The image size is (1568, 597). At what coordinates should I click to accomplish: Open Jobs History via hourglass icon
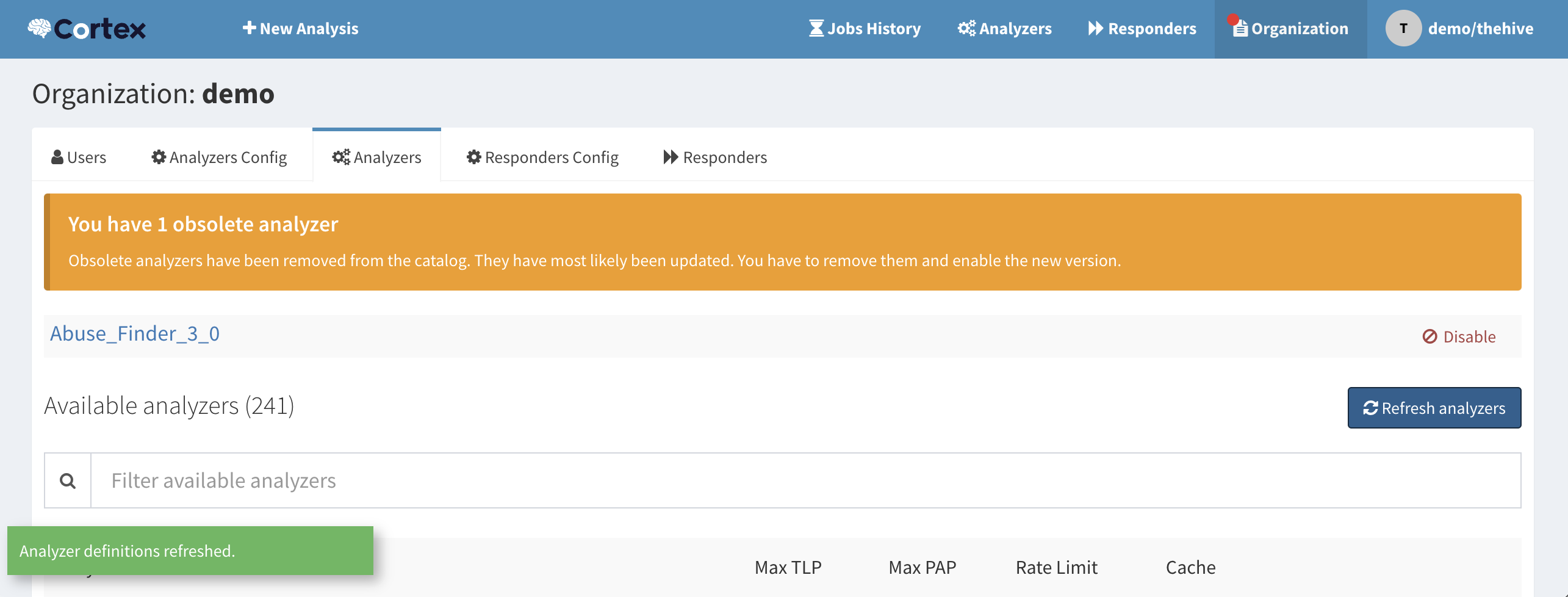point(816,28)
